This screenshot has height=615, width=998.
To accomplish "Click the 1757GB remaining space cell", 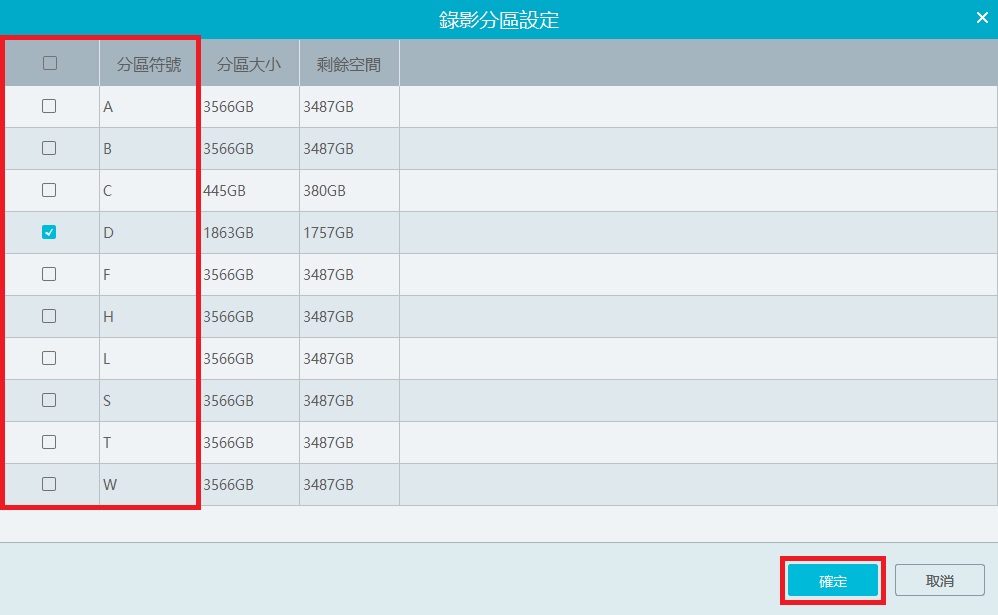I will click(x=349, y=232).
